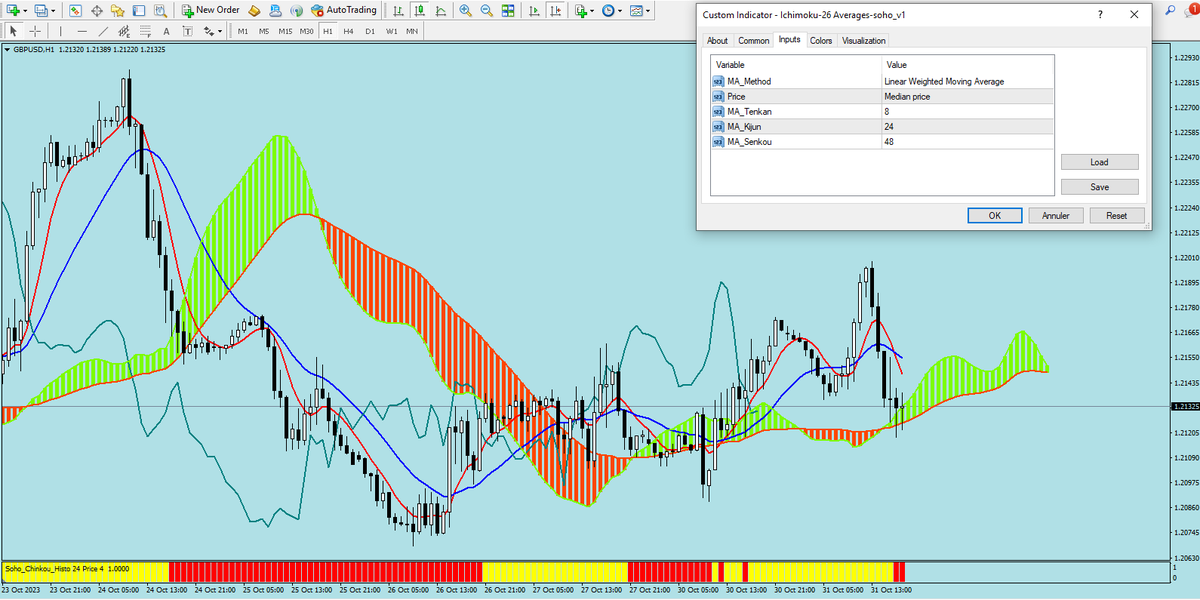Switch chart to line chart display
This screenshot has height=600, width=1200.
pos(441,10)
